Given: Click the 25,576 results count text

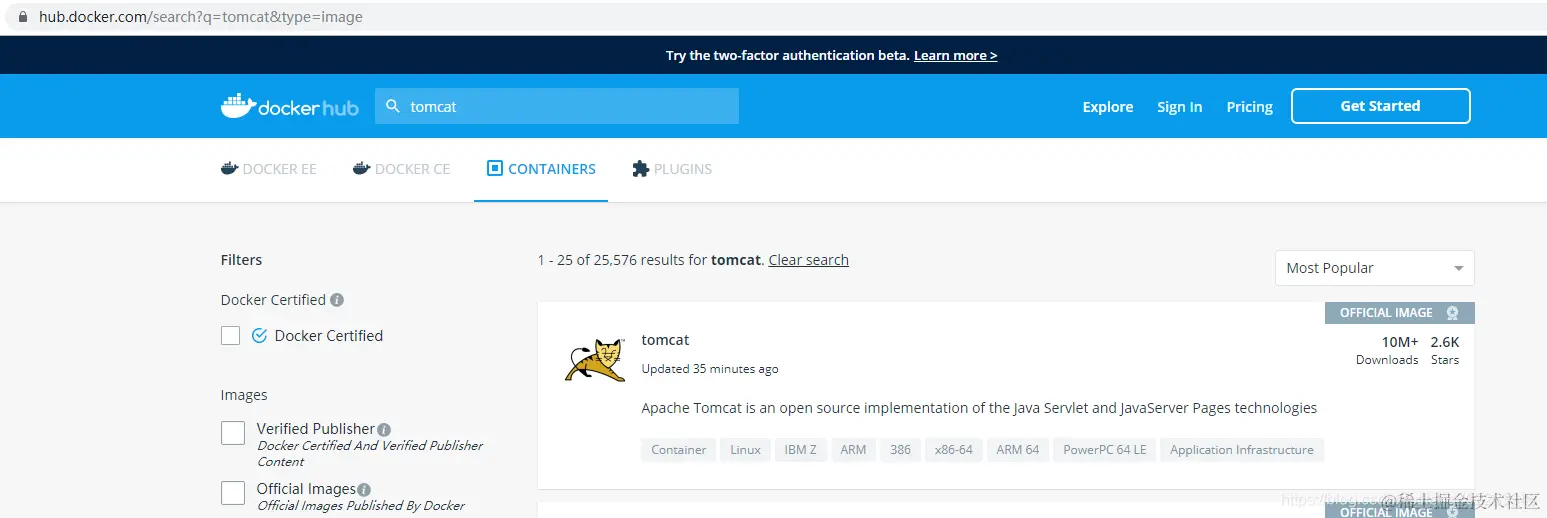Looking at the screenshot, I should coord(650,260).
